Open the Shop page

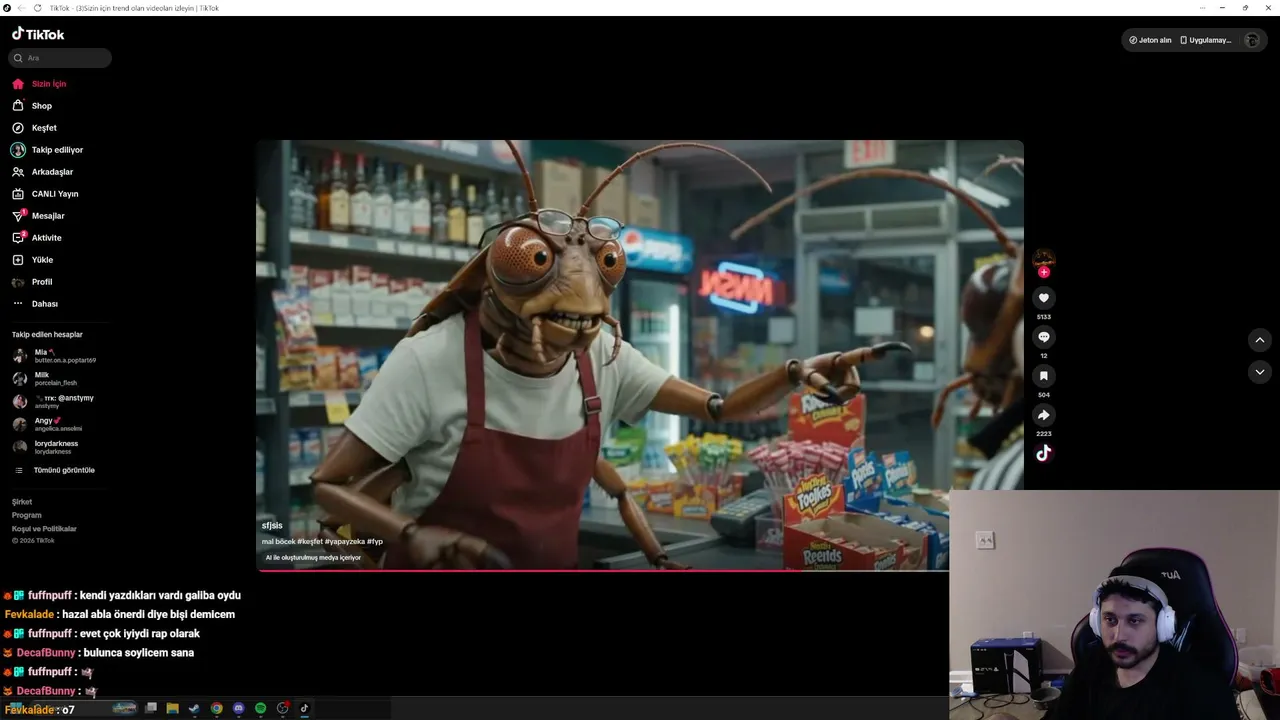[33, 106]
